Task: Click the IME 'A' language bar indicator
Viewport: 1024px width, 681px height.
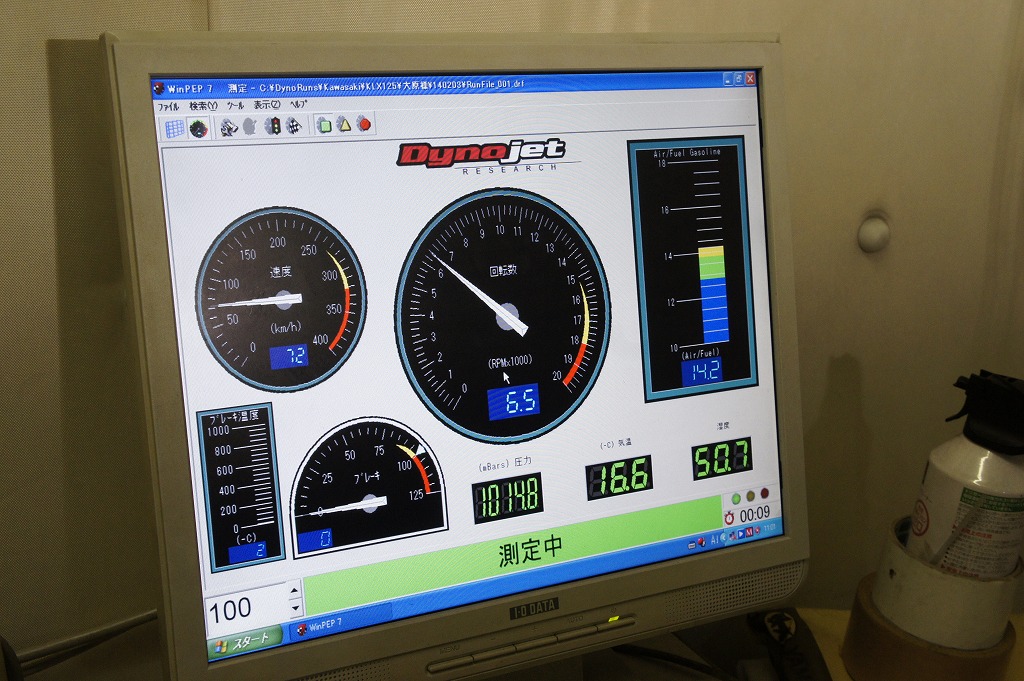Action: (x=714, y=539)
